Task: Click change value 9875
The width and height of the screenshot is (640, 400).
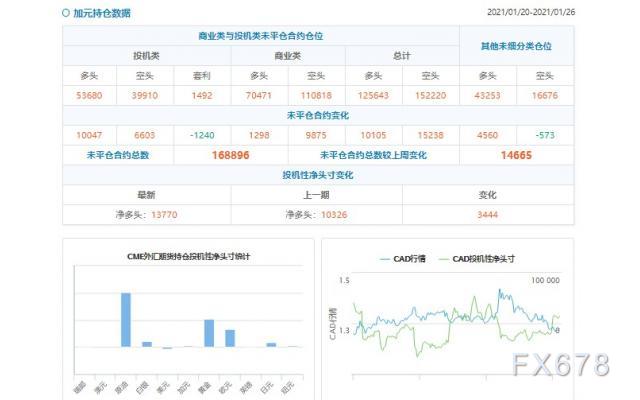Action: (316, 135)
